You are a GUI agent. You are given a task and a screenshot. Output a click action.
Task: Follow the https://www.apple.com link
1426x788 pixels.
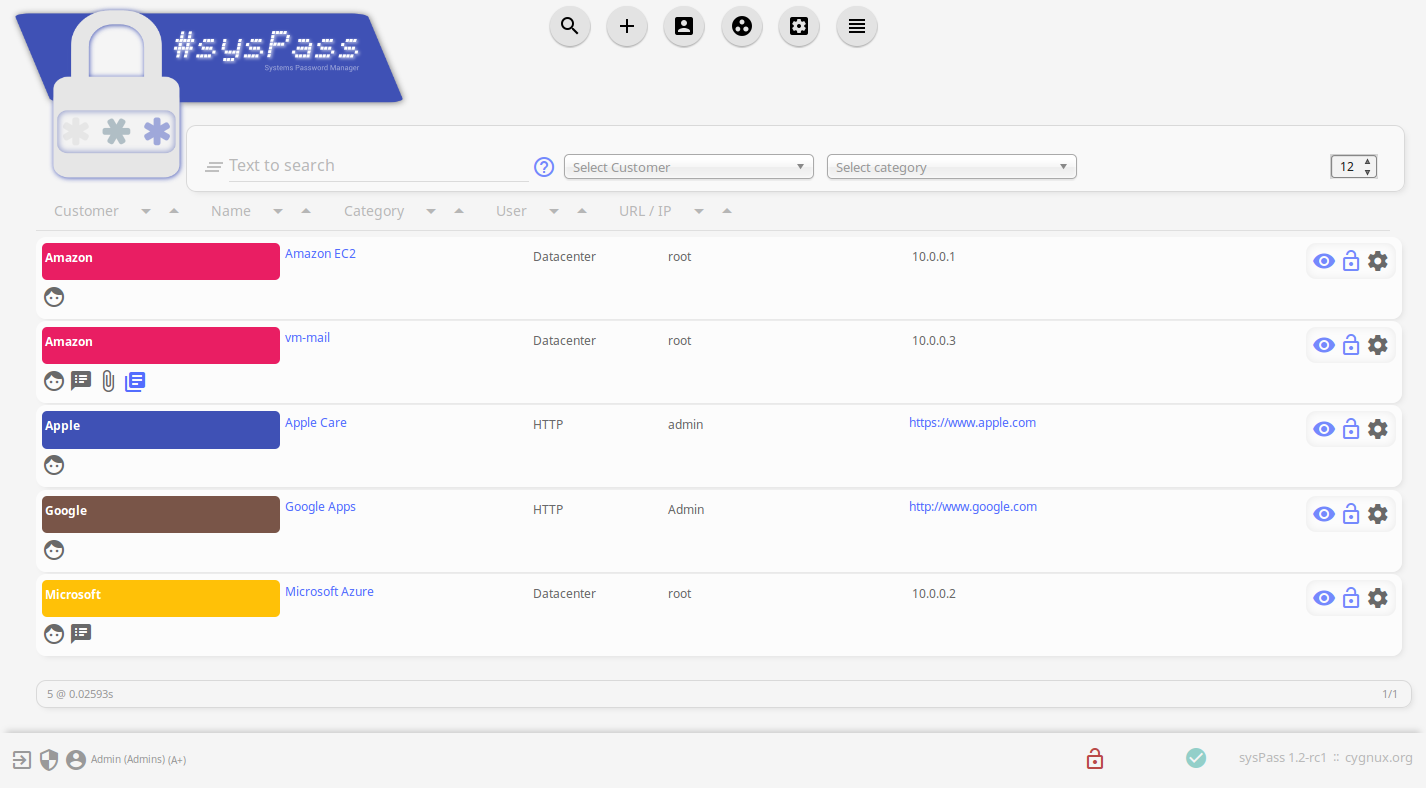(972, 423)
